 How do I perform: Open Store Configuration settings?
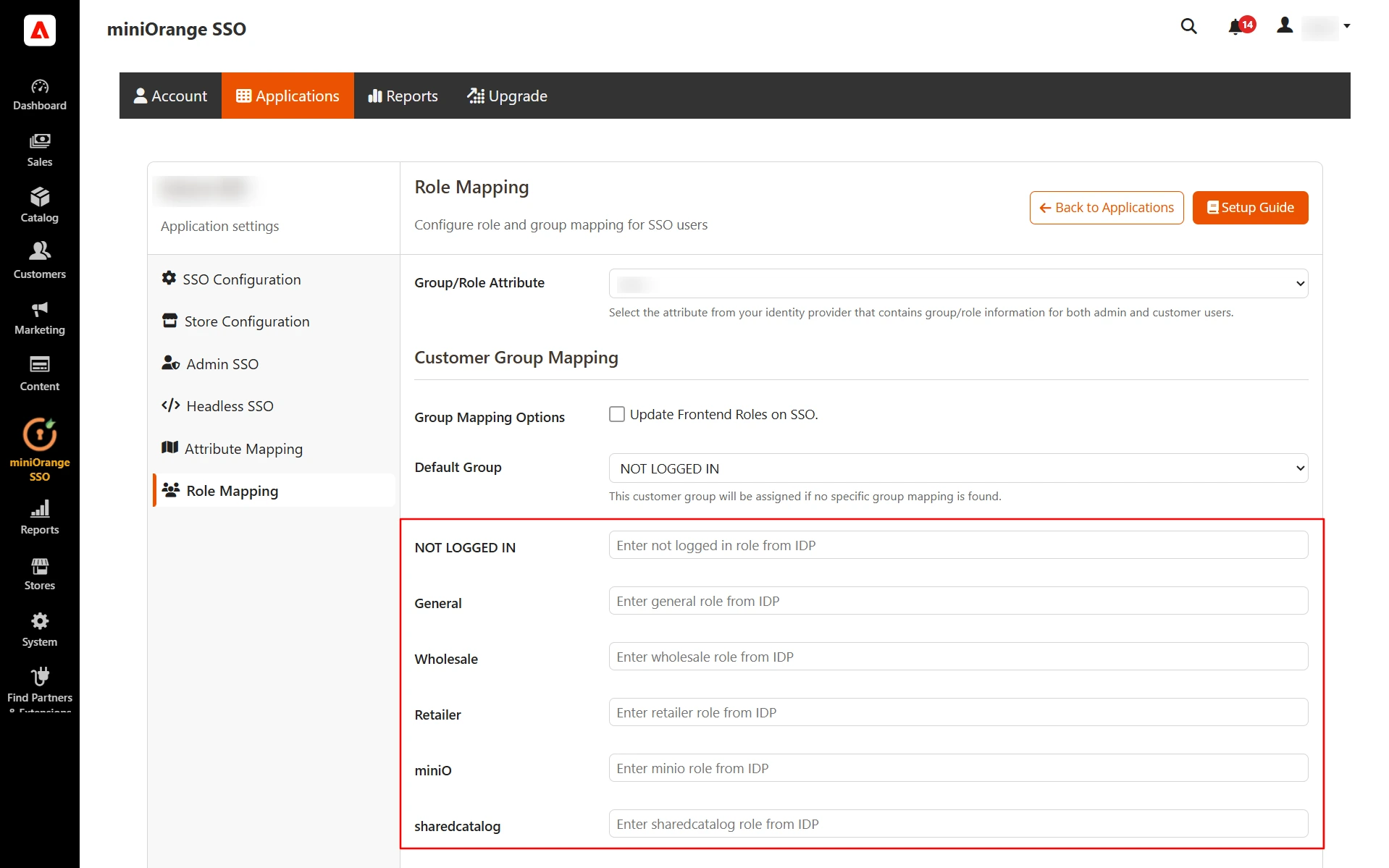274,321
